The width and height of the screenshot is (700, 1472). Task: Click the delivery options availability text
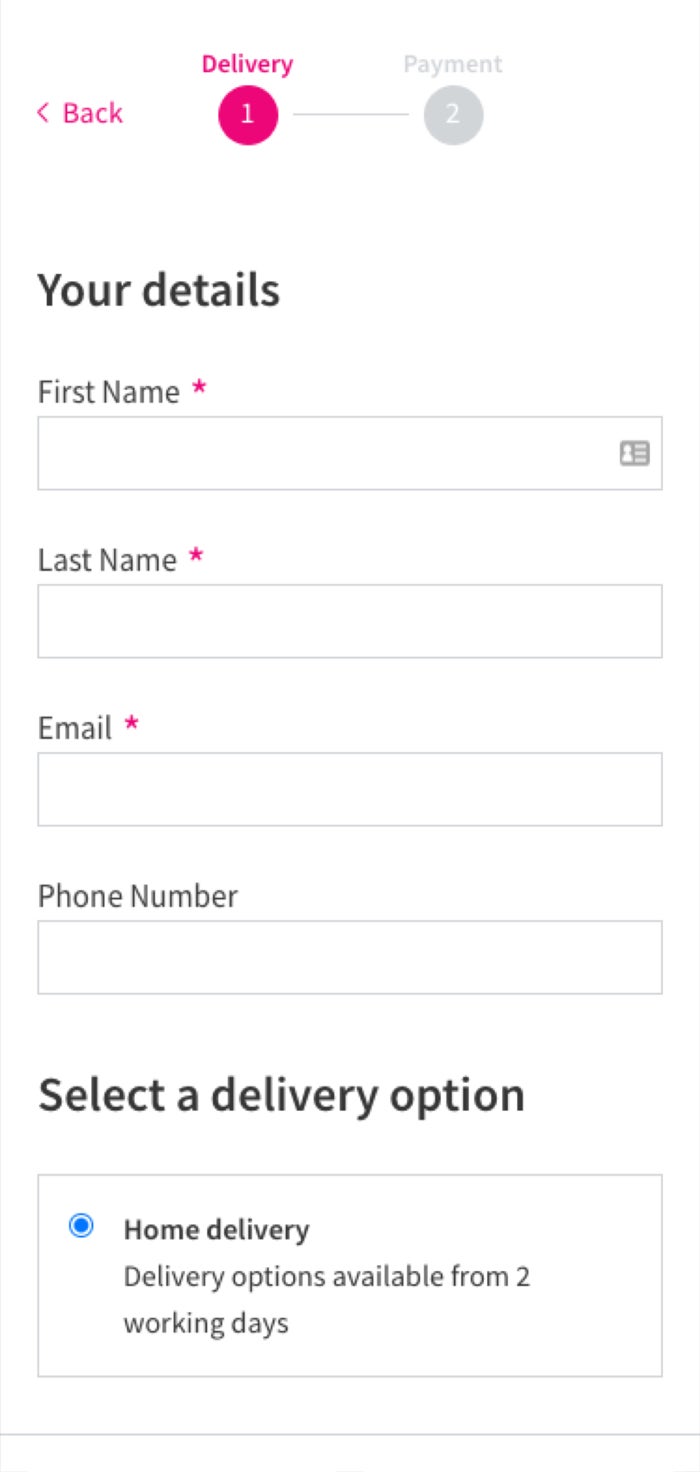[327, 1299]
